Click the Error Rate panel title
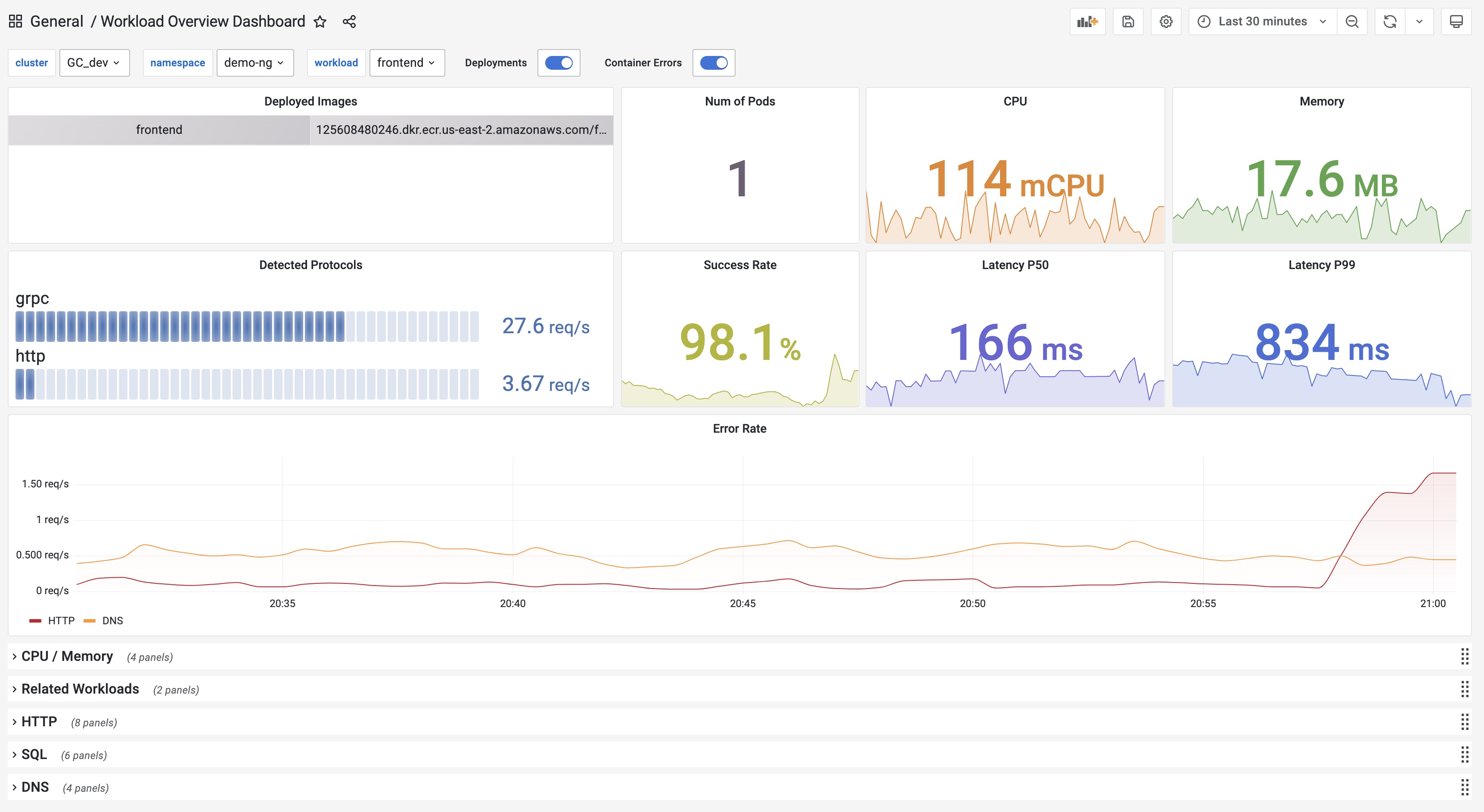Viewport: 1484px width, 812px height. pos(739,428)
